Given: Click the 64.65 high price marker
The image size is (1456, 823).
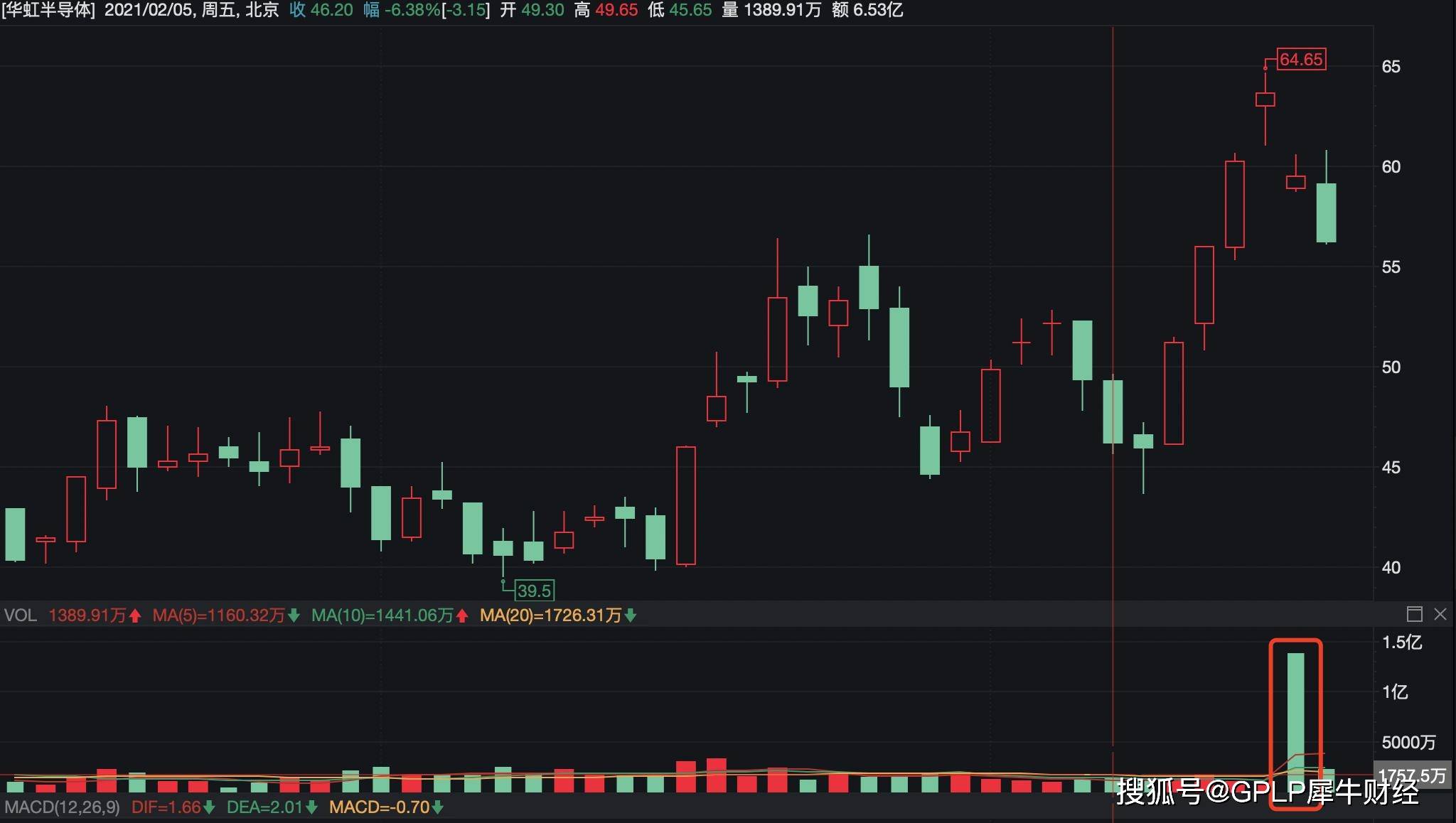Looking at the screenshot, I should click(1301, 59).
